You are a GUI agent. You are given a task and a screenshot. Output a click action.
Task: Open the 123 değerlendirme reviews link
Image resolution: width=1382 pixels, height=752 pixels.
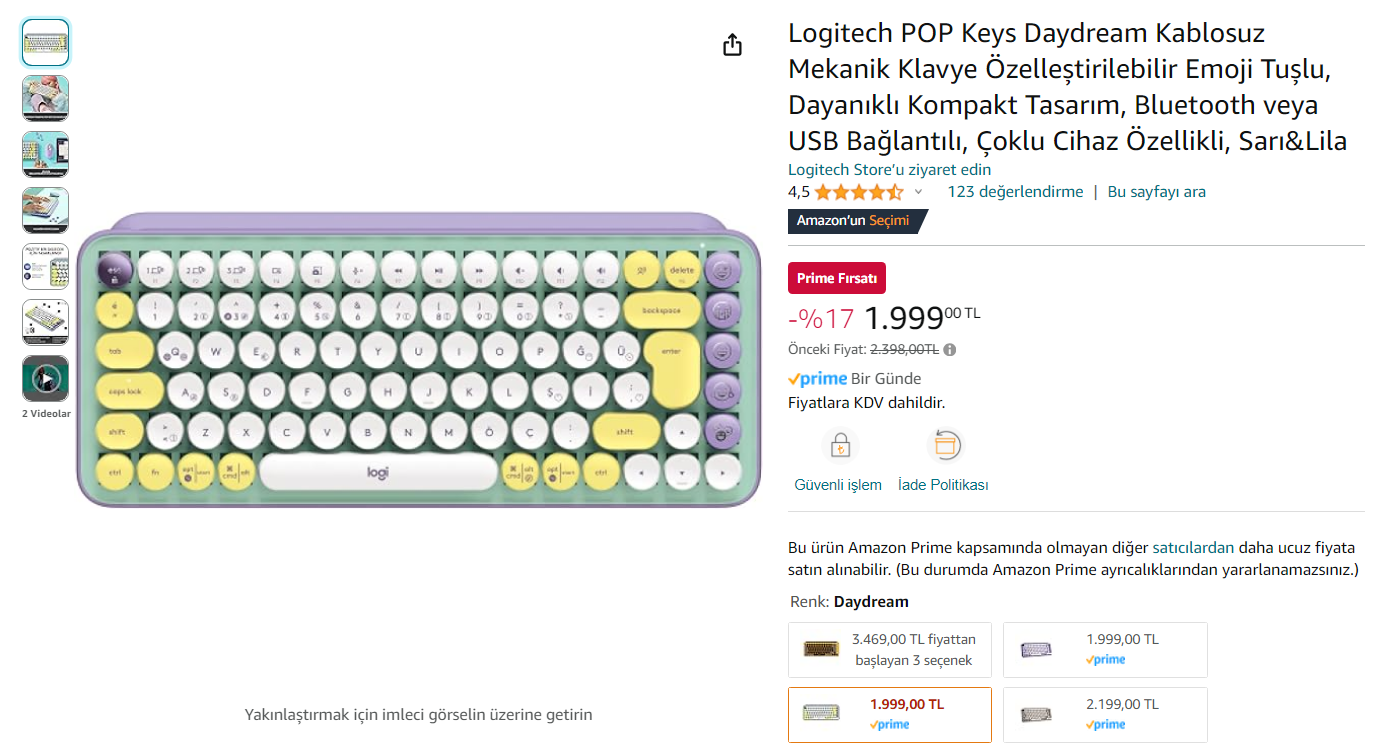[x=1015, y=192]
